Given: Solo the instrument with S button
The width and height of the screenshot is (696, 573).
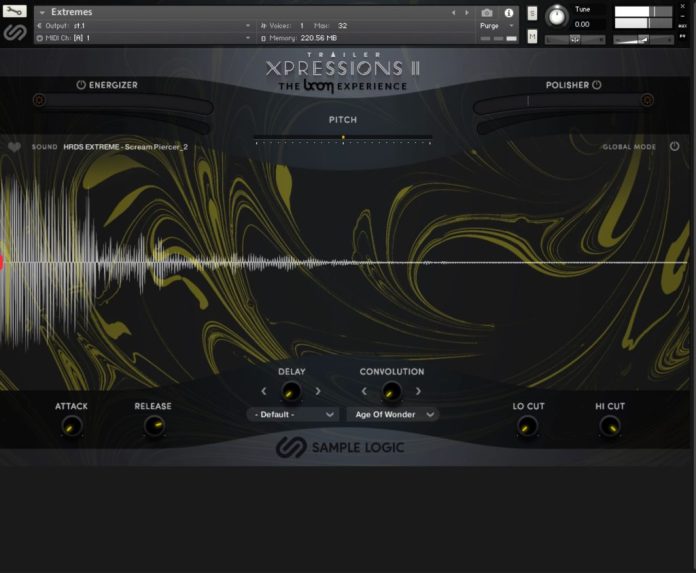Looking at the screenshot, I should (532, 13).
